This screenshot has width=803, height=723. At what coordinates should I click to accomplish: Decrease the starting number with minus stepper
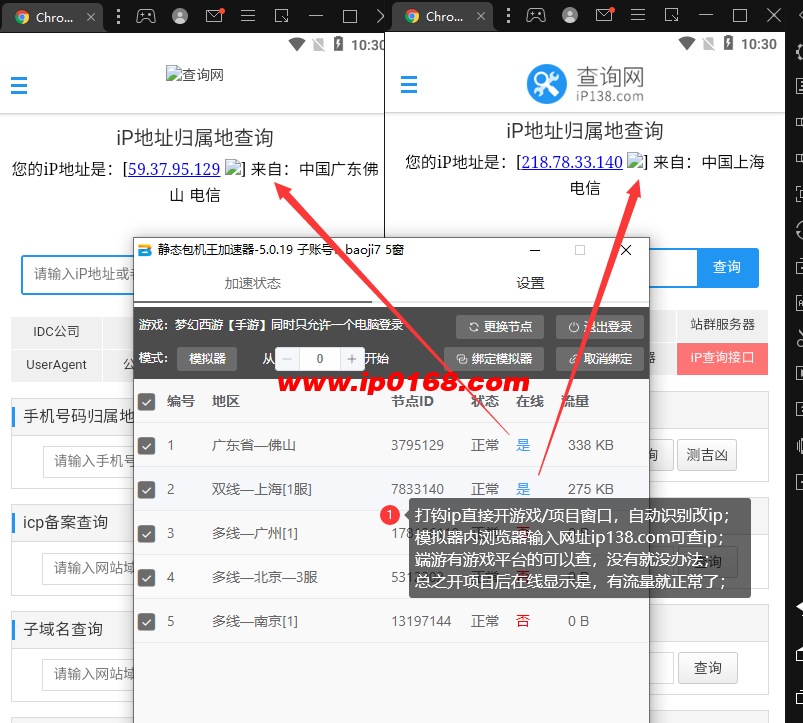tap(287, 359)
